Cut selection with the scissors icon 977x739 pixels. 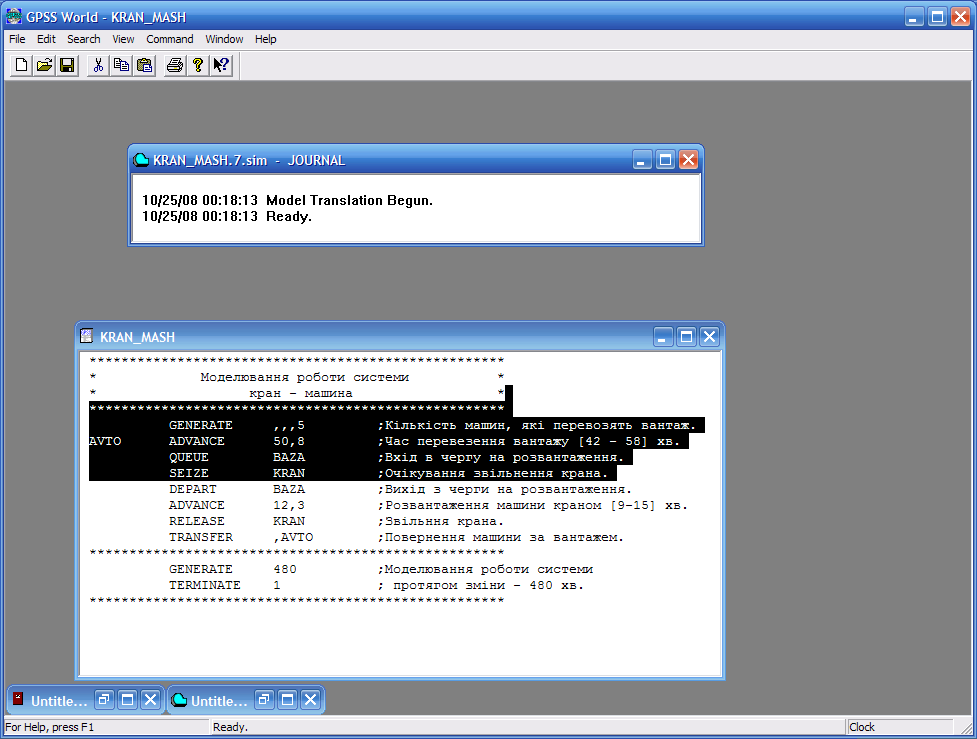click(x=98, y=65)
